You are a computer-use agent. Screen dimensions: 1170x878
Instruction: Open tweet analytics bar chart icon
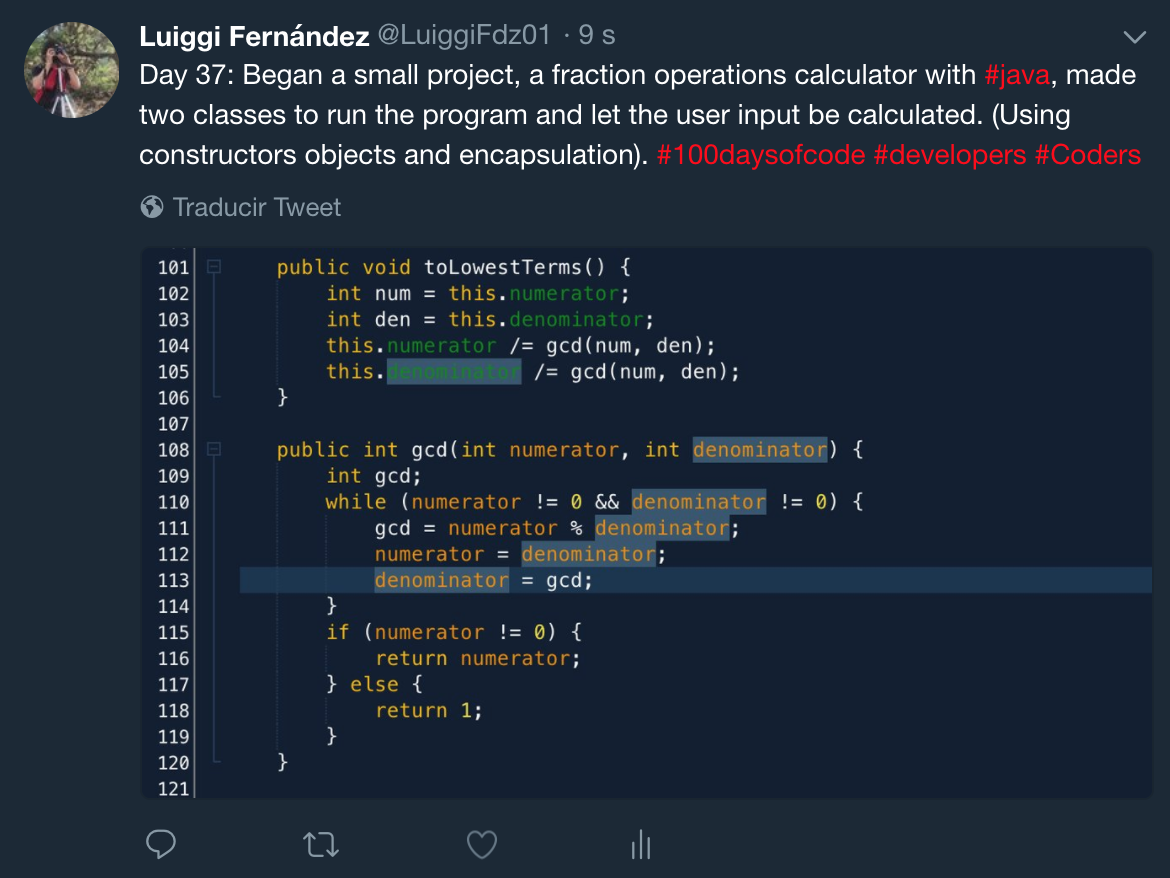pos(641,844)
